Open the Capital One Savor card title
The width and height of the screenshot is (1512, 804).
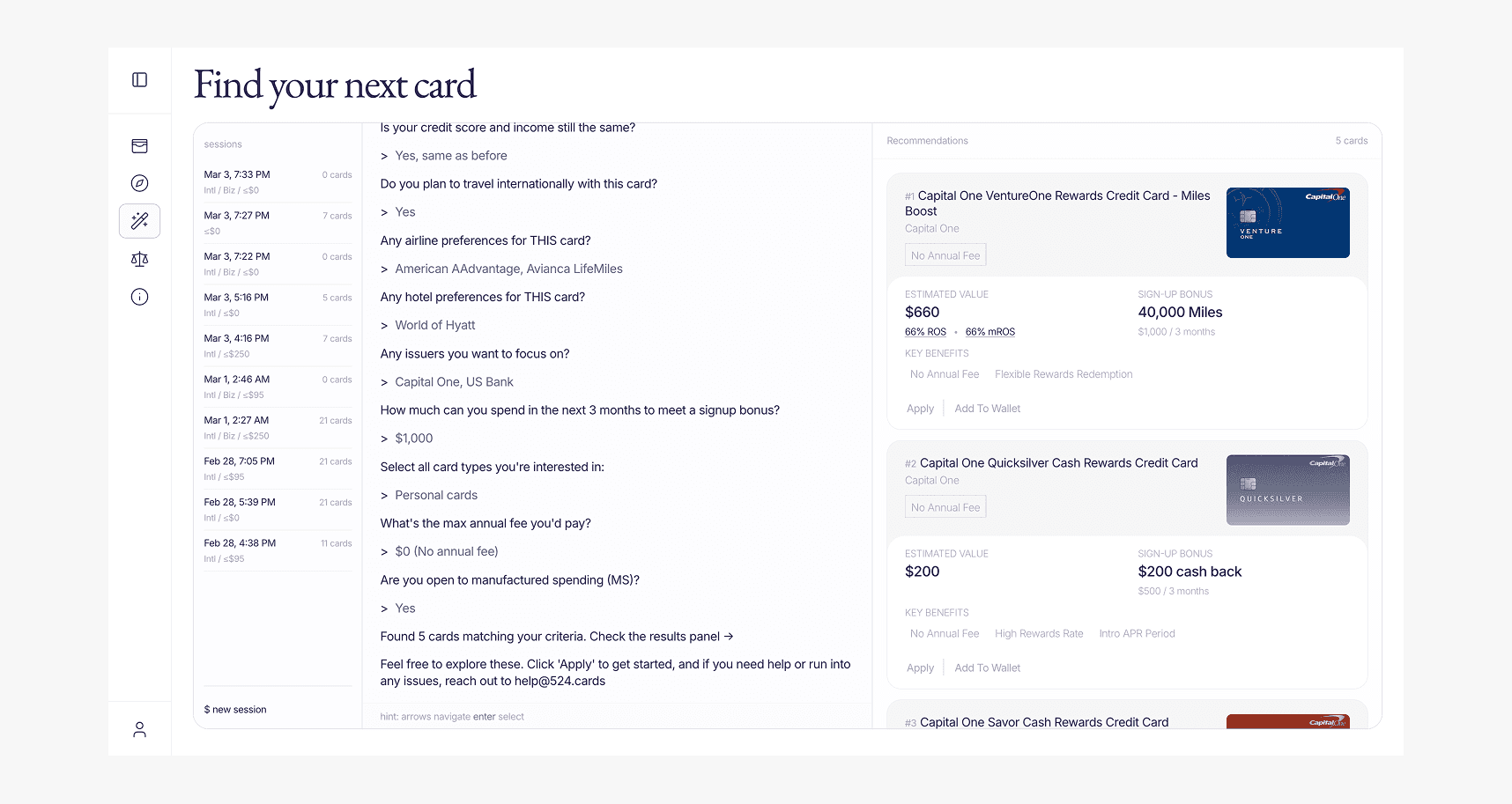(x=1044, y=722)
